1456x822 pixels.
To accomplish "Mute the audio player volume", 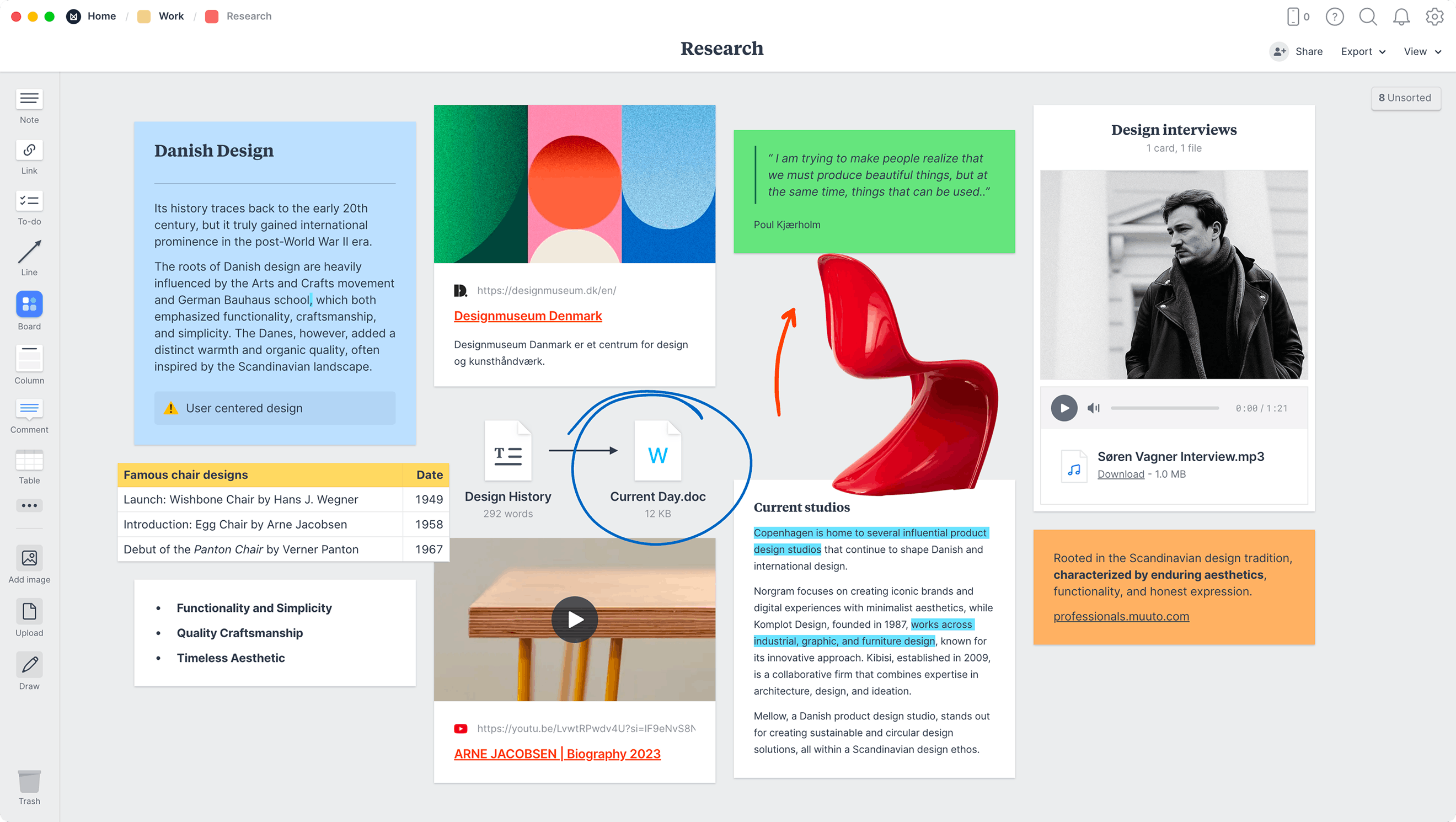I will pos(1093,408).
